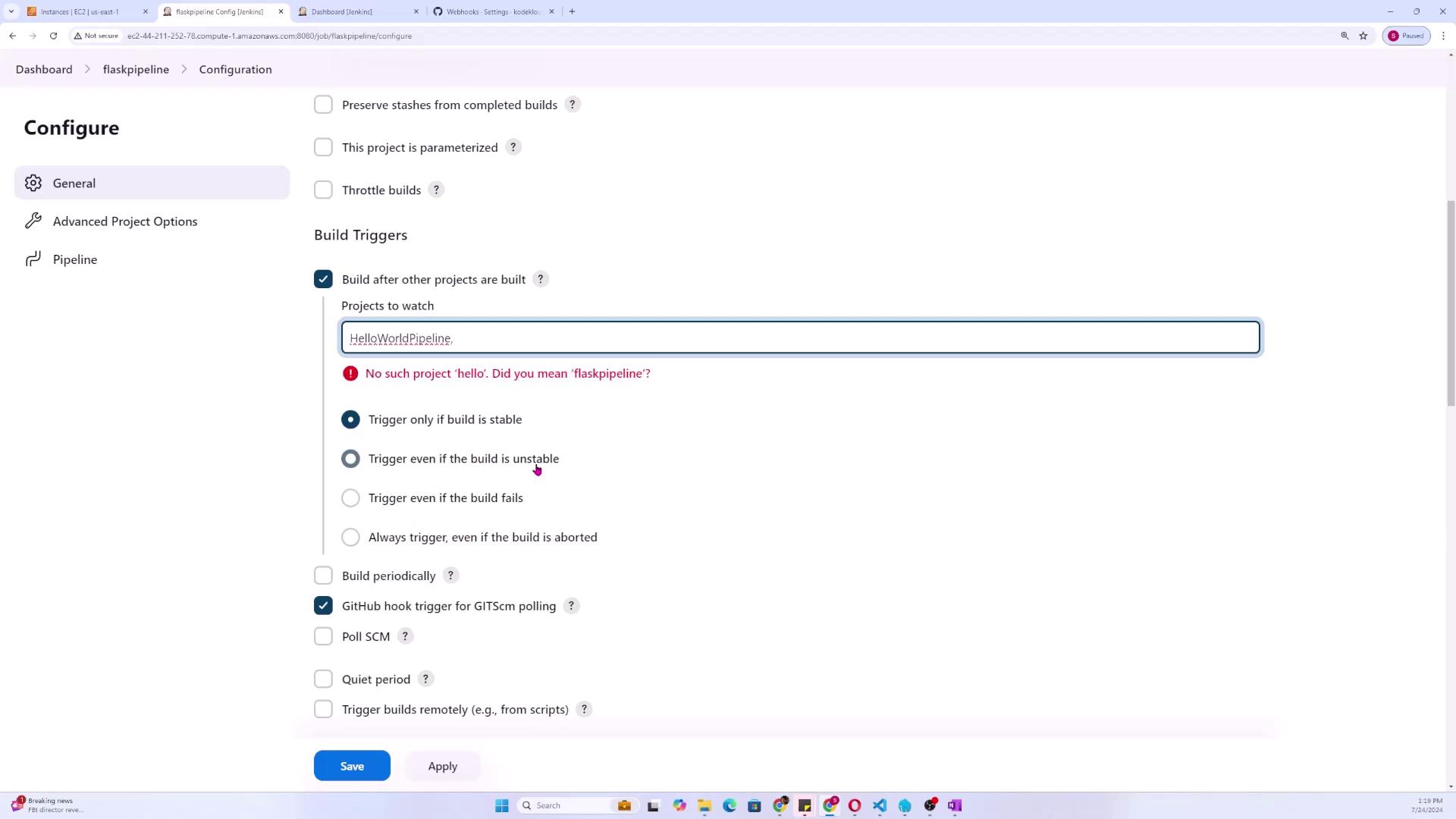Go to Advanced Project Options section

pos(125,221)
